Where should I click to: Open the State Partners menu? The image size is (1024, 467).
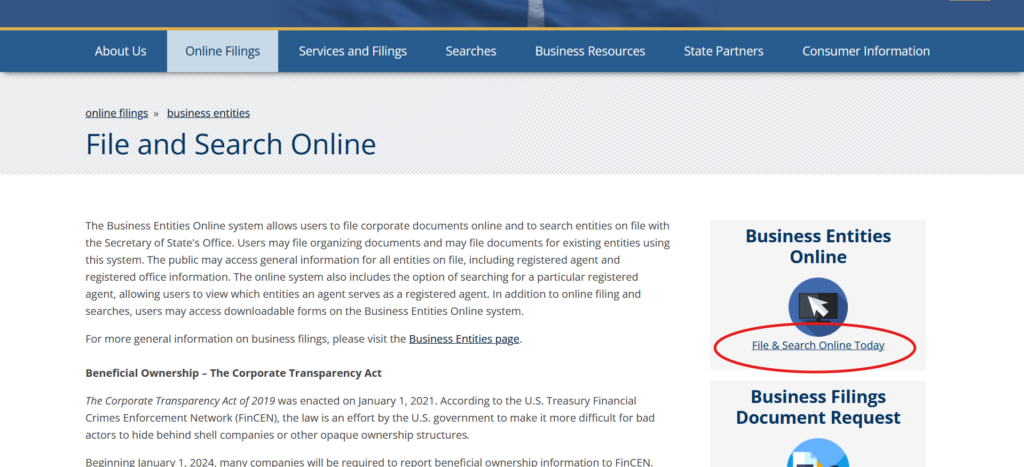click(724, 51)
